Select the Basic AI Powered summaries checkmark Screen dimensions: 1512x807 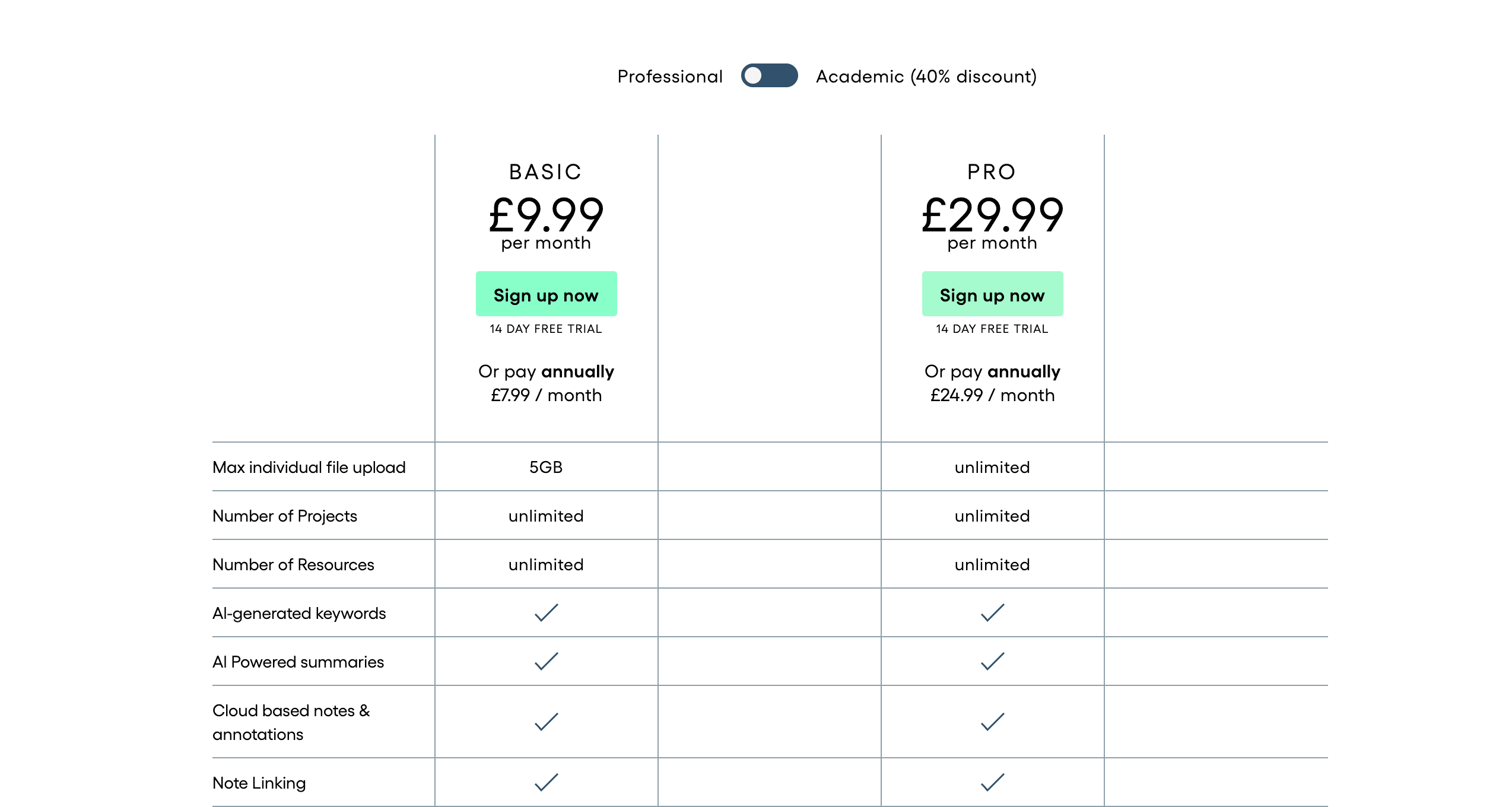tap(546, 662)
